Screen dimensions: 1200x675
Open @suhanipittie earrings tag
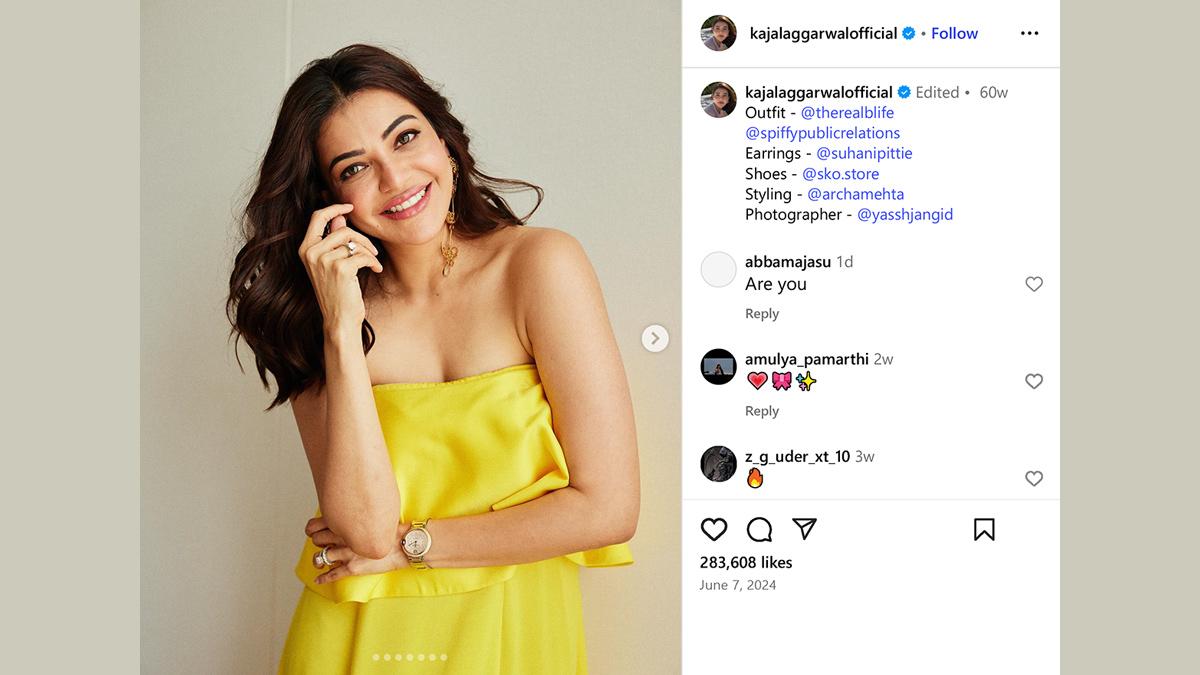[864, 153]
